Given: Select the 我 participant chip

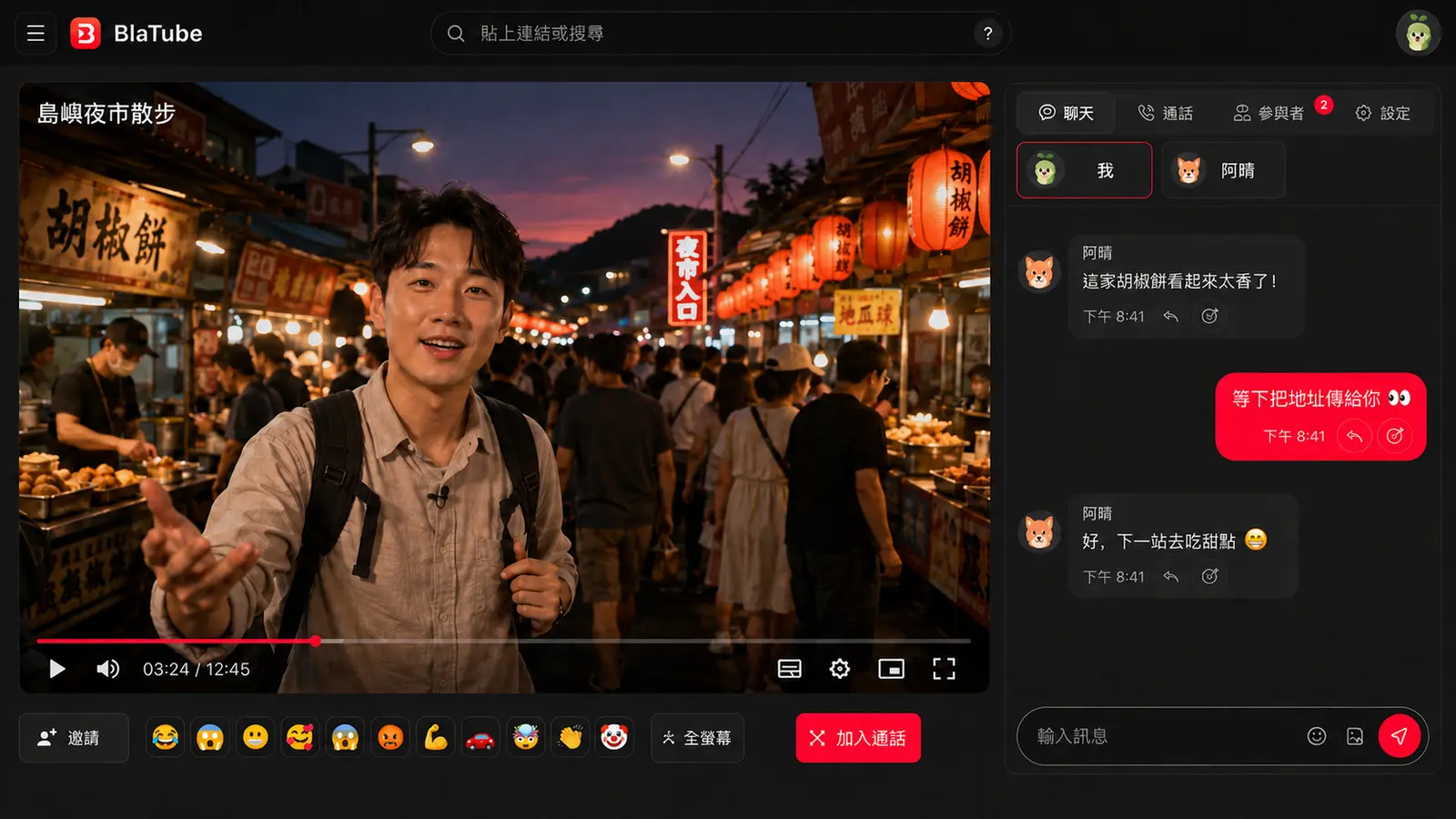Looking at the screenshot, I should point(1084,170).
